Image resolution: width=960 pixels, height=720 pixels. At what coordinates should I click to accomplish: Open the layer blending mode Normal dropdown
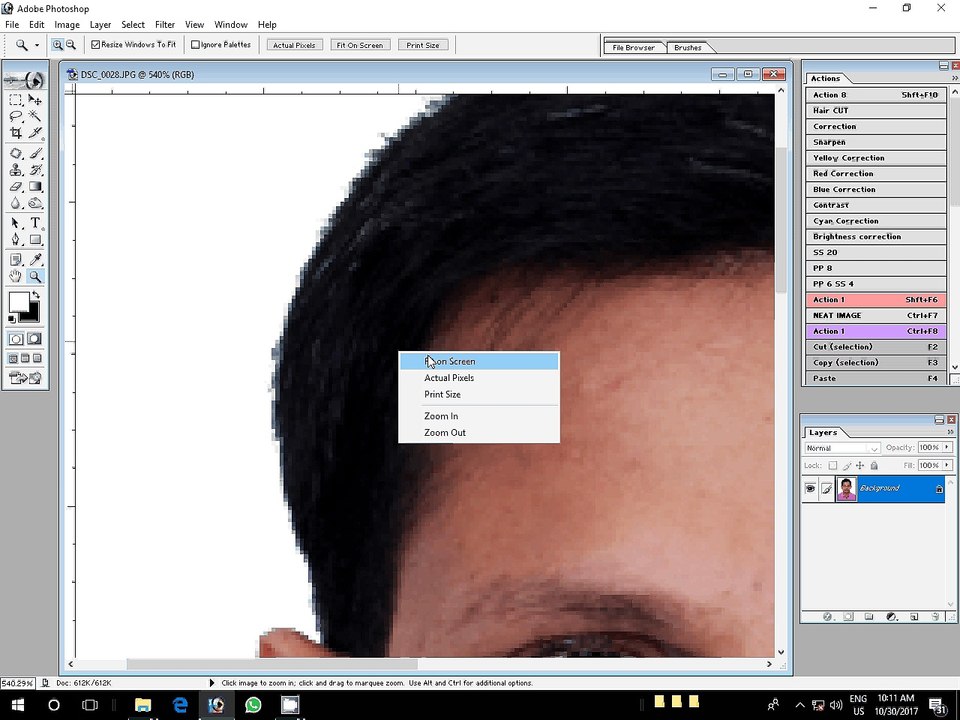click(x=842, y=448)
